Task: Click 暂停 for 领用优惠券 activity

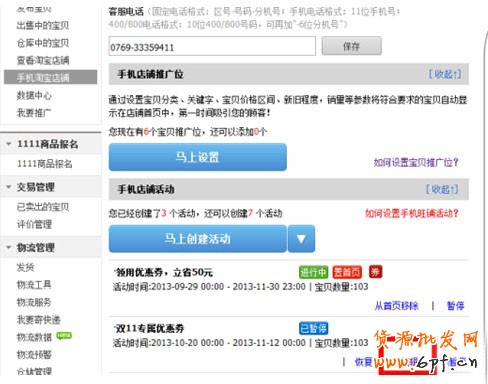Action: click(455, 306)
